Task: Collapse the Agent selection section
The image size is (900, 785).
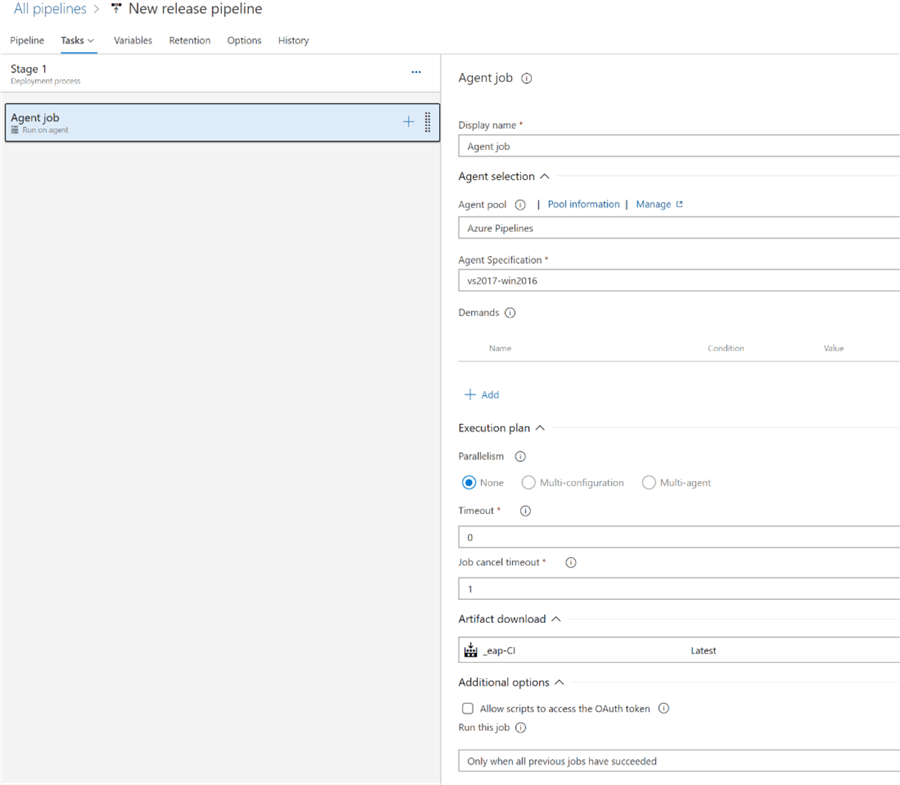Action: coord(545,177)
